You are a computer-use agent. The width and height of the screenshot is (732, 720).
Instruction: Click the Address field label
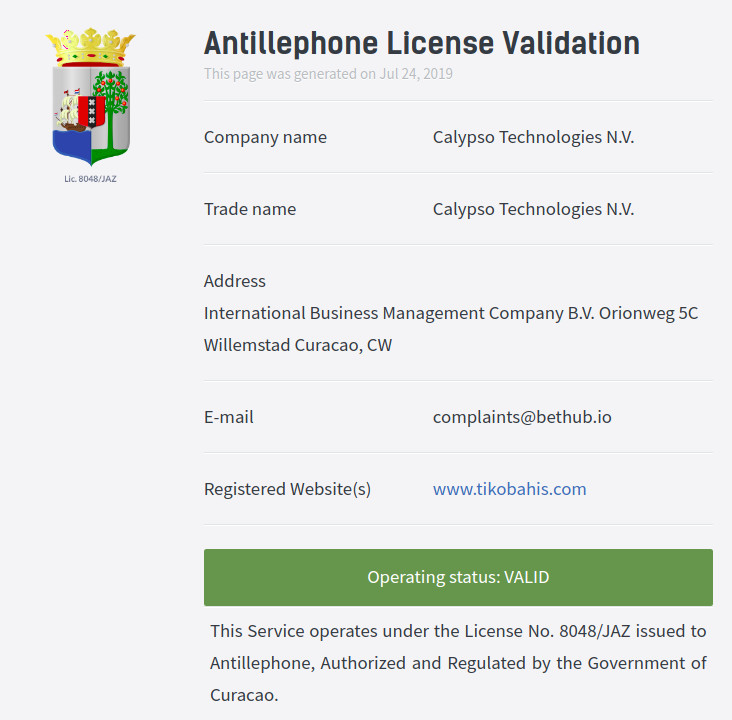[235, 281]
